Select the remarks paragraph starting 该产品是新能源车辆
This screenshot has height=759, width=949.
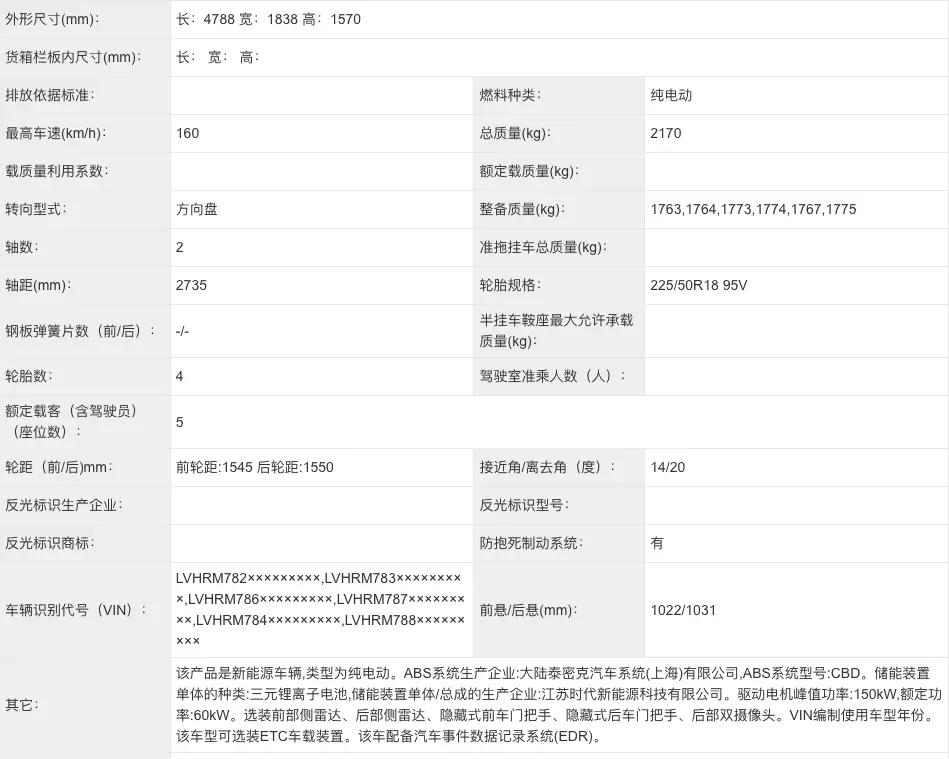click(x=559, y=705)
